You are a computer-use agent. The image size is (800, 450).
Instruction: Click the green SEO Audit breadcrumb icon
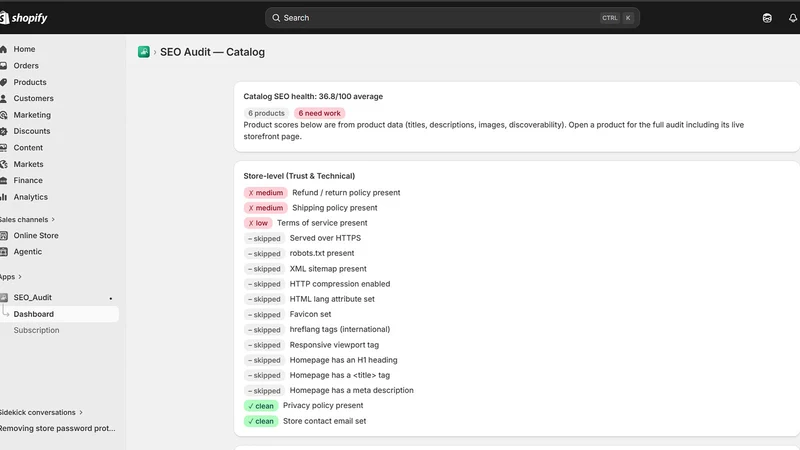[144, 52]
